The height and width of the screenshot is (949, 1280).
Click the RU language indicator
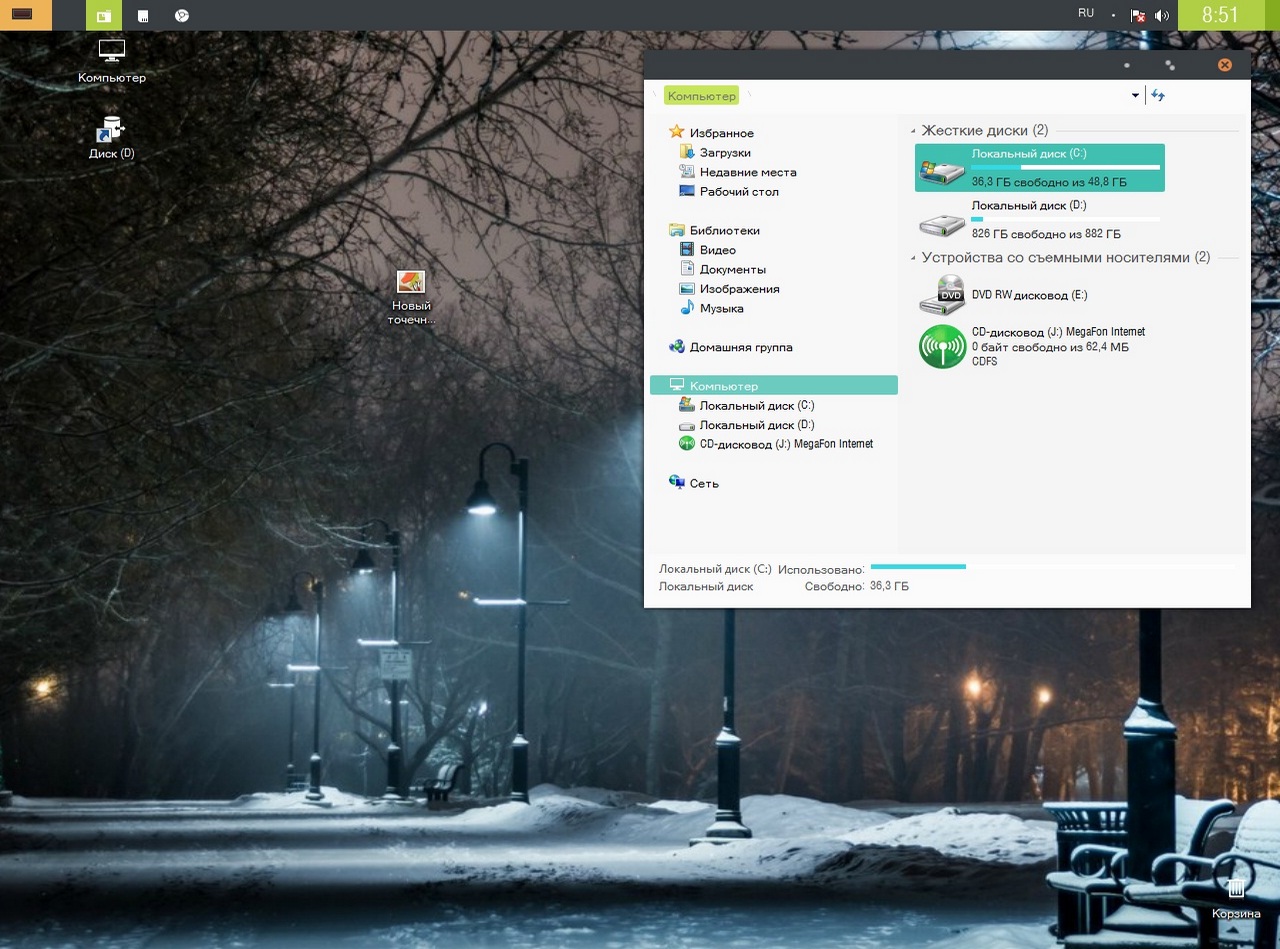coord(1086,14)
